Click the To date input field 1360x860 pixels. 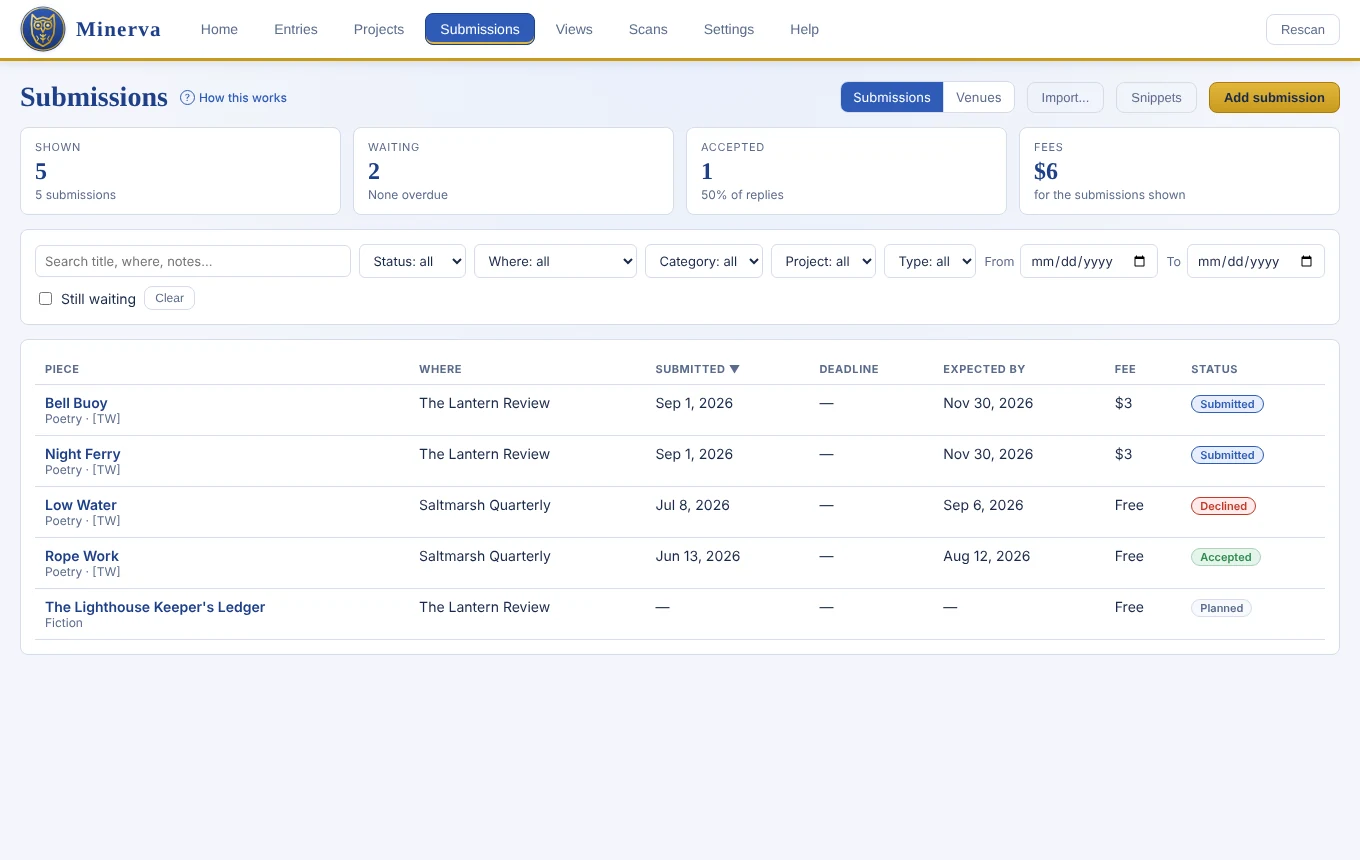[1256, 261]
